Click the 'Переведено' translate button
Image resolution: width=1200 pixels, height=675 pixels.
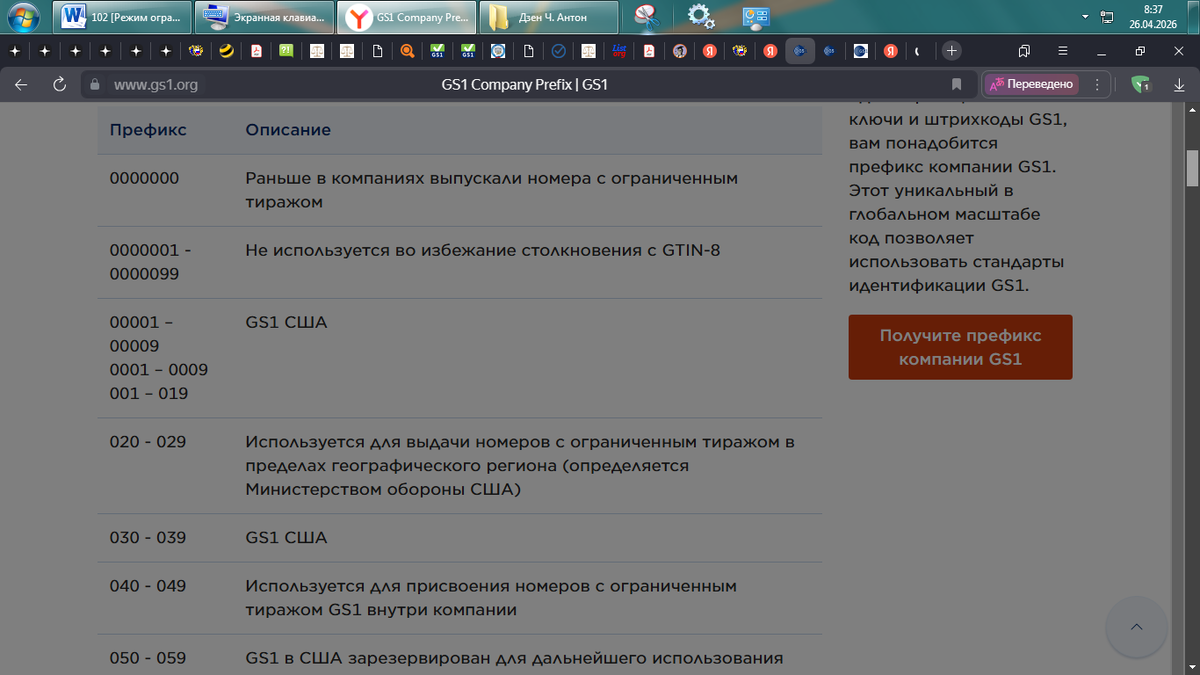tap(1031, 85)
